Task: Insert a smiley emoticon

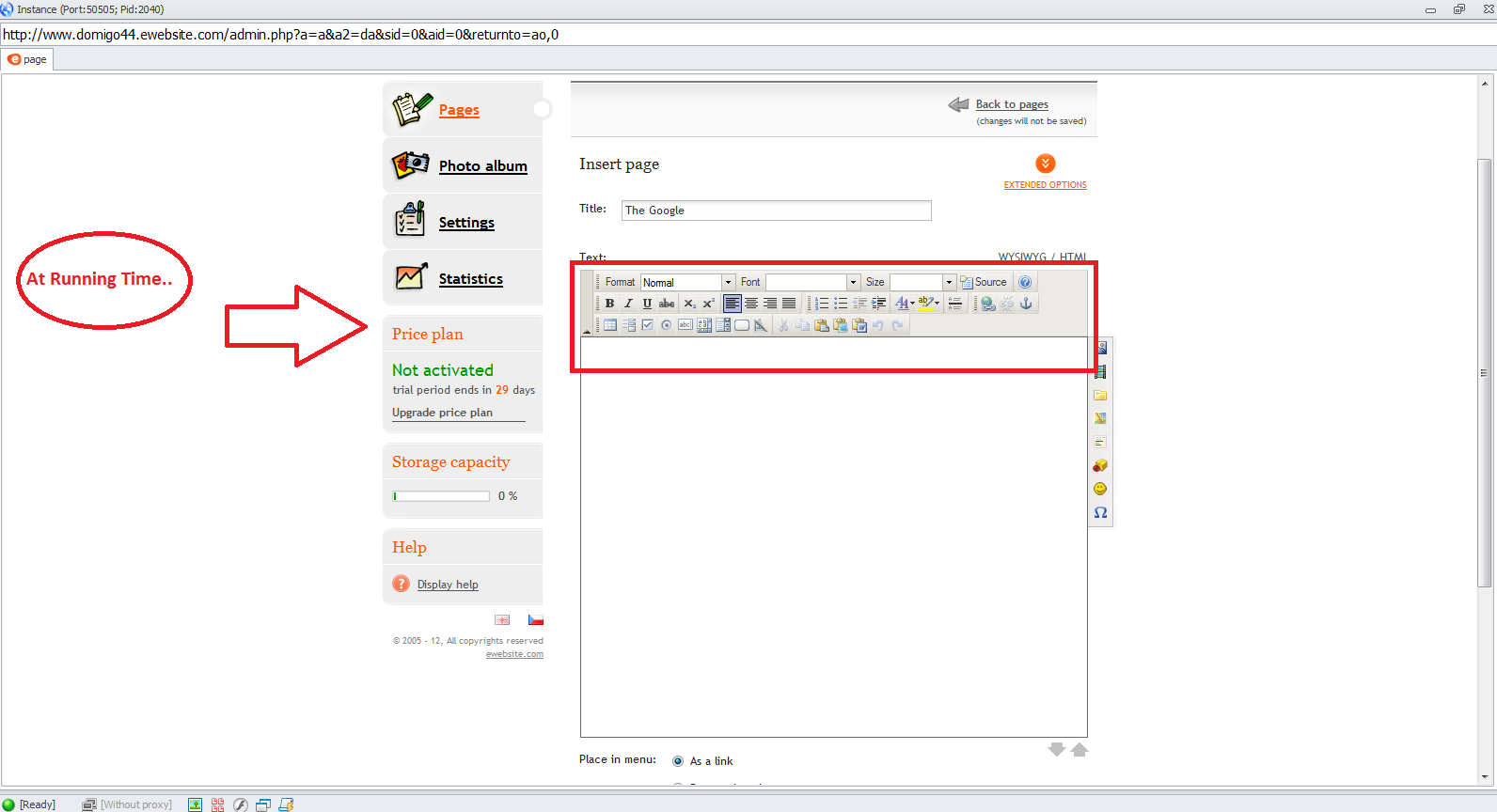Action: click(x=1100, y=489)
